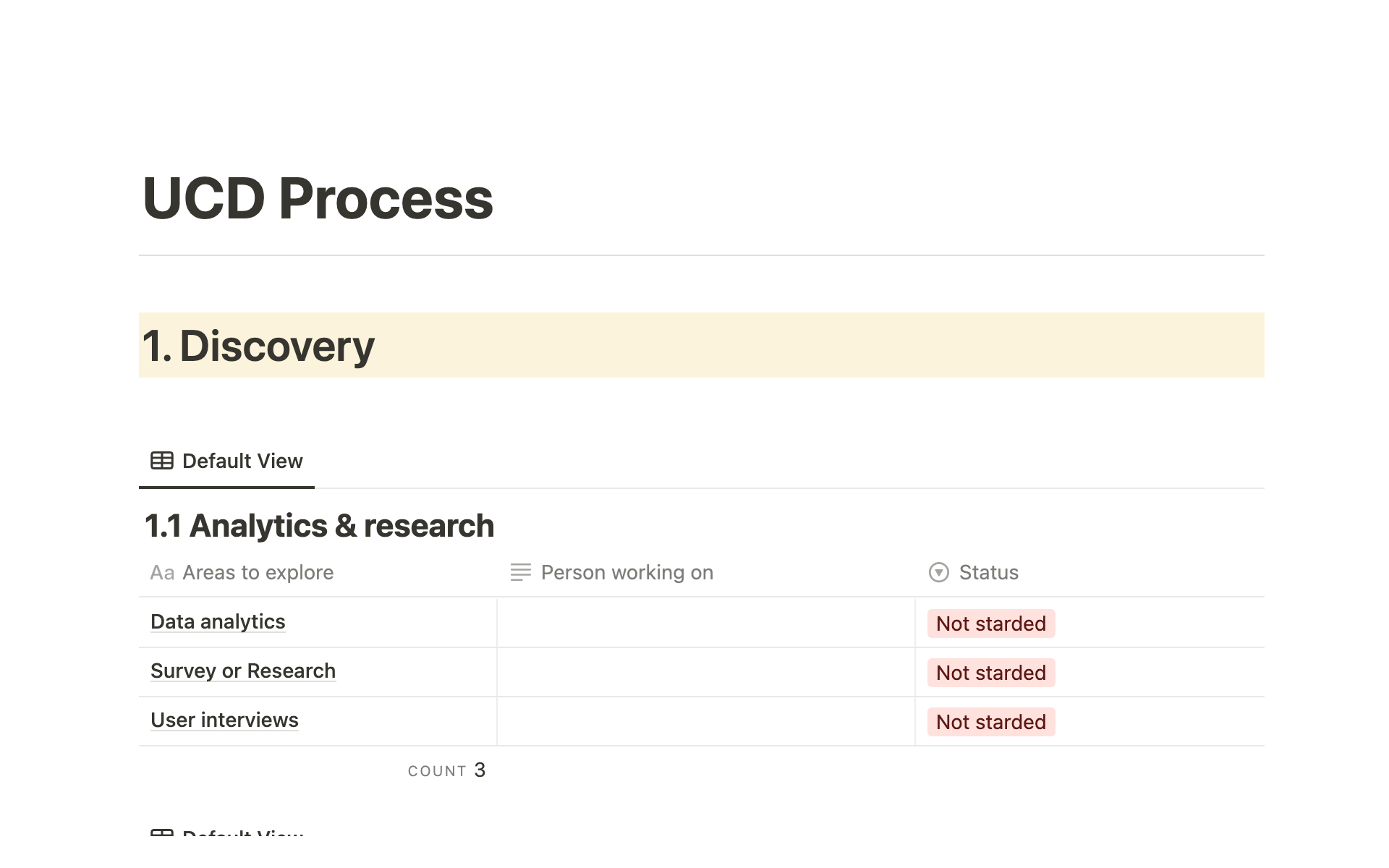
Task: Click the UCD Process page title
Action: pyautogui.click(x=318, y=198)
